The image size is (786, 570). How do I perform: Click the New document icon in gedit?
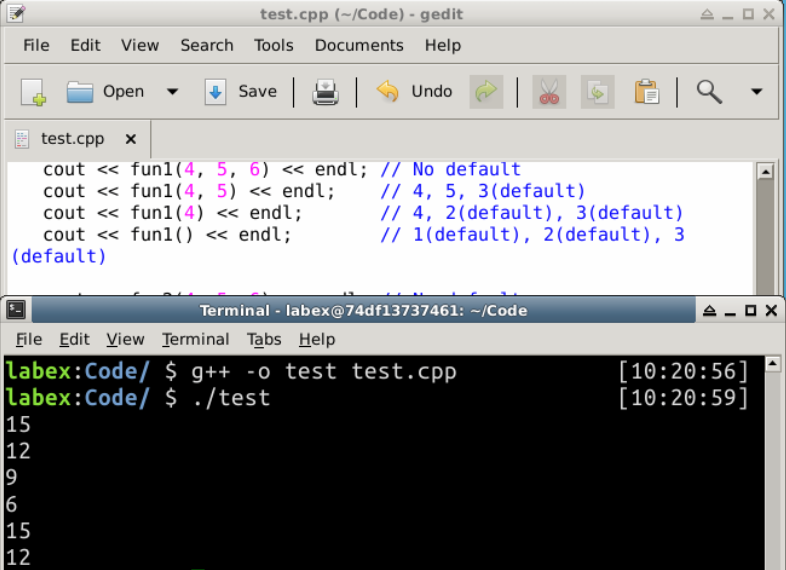tap(33, 92)
